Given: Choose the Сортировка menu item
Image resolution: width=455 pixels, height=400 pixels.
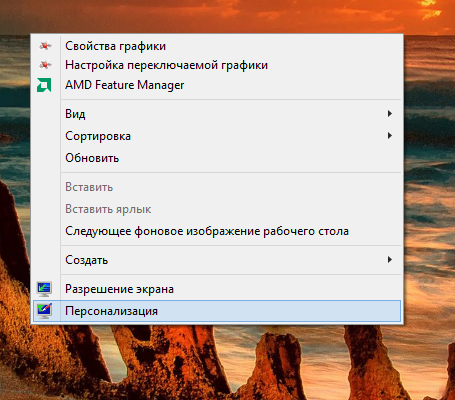Looking at the screenshot, I should pyautogui.click(x=217, y=136).
